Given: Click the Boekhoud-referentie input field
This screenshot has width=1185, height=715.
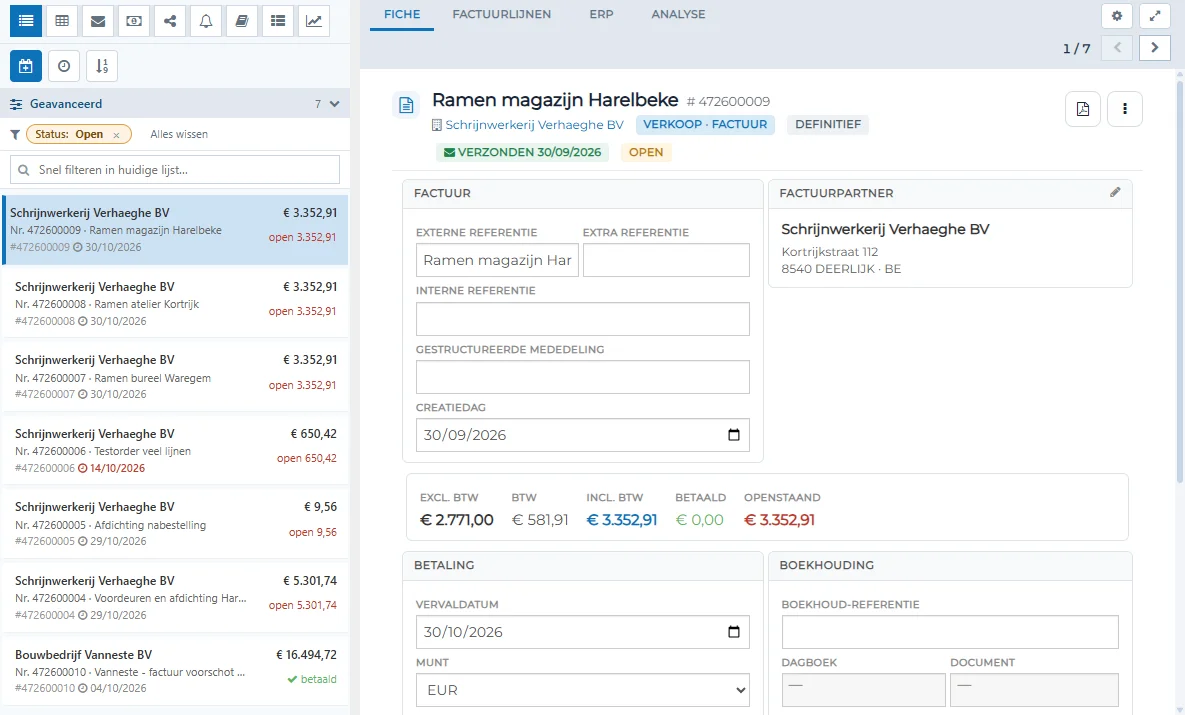Looking at the screenshot, I should (x=950, y=632).
